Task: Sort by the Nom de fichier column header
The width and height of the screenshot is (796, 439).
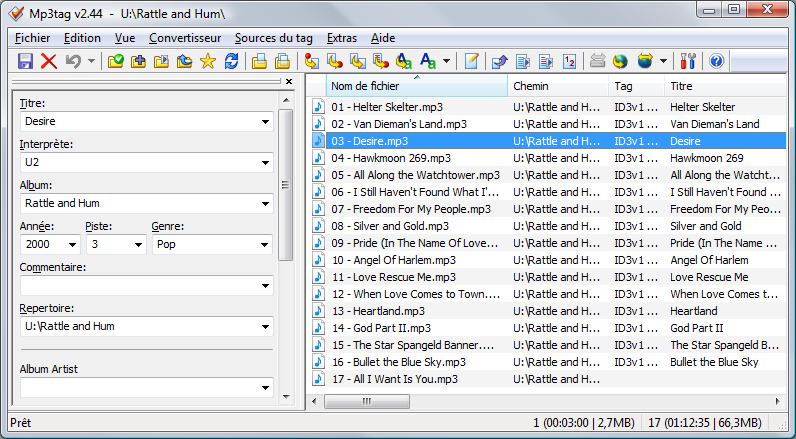Action: 416,86
